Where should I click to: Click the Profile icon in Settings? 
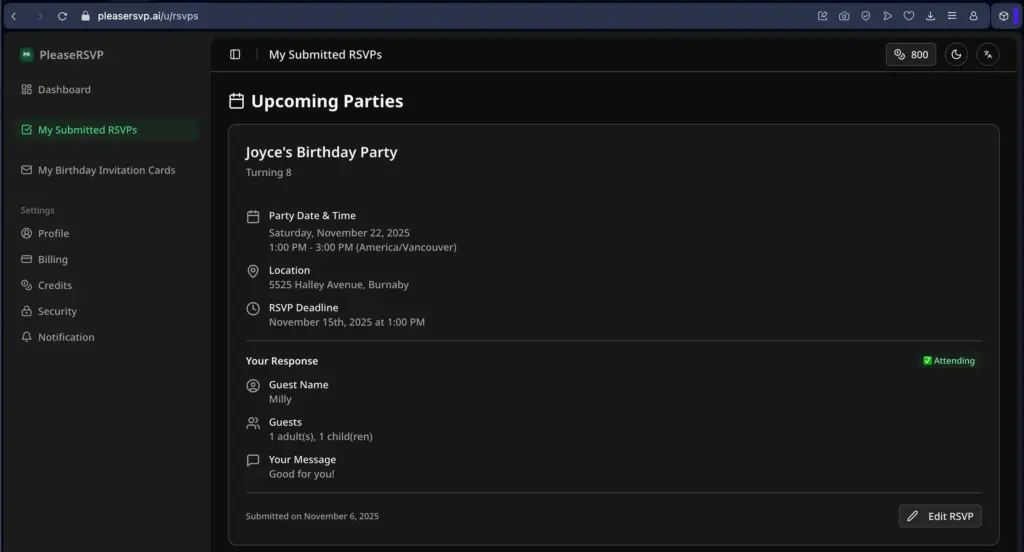coord(27,234)
